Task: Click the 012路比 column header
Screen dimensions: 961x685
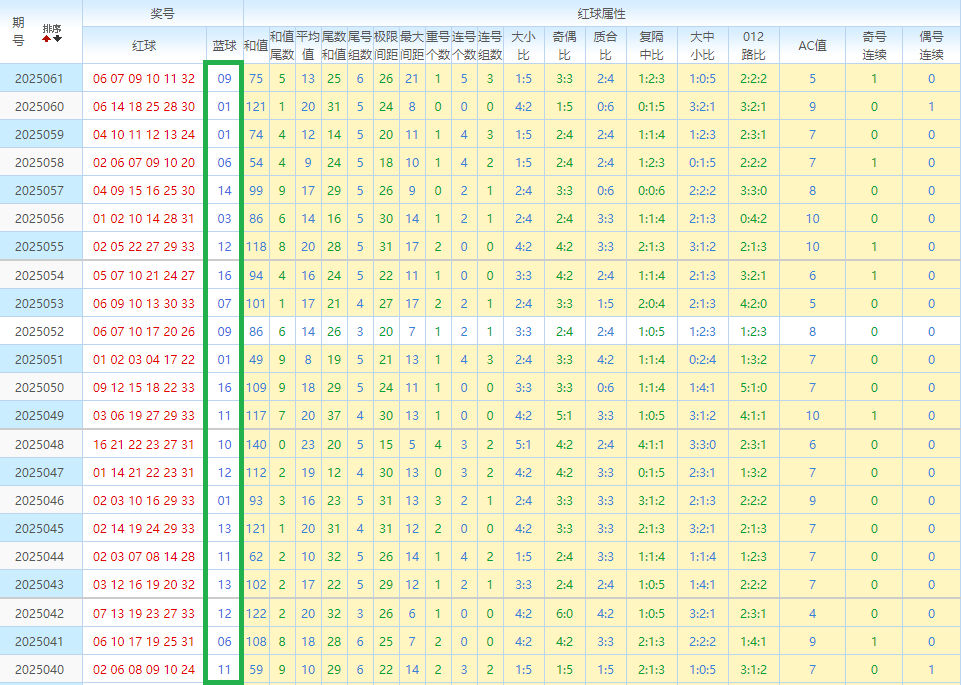Action: coord(754,46)
